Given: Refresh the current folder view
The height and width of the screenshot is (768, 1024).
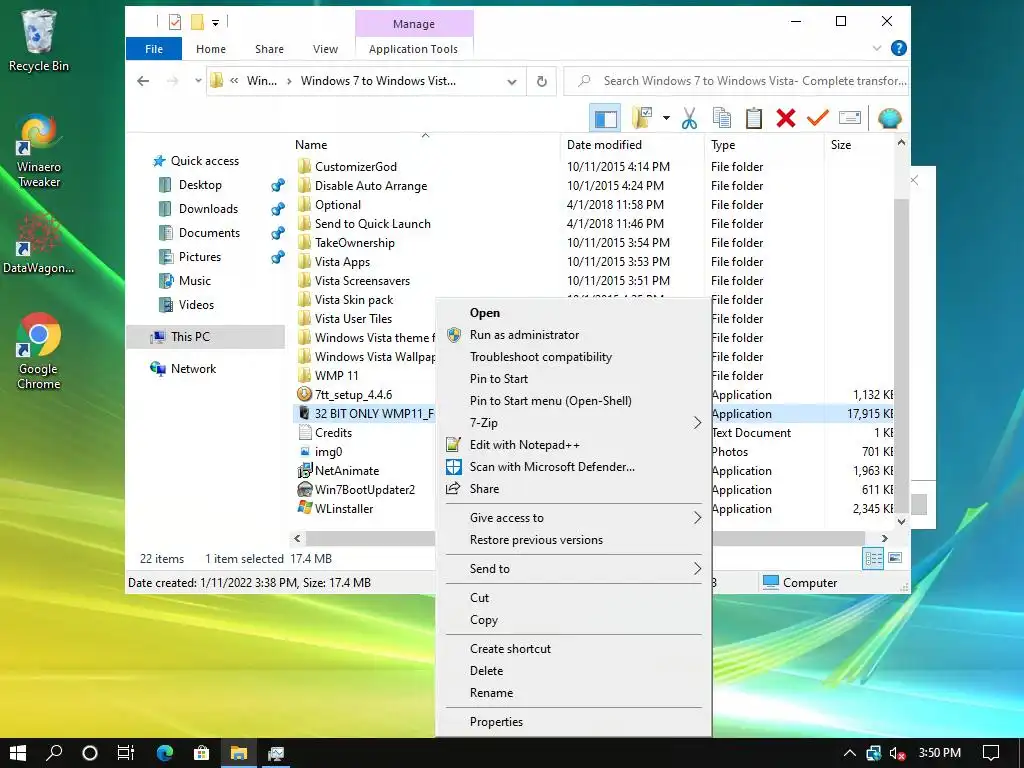Looking at the screenshot, I should [541, 81].
